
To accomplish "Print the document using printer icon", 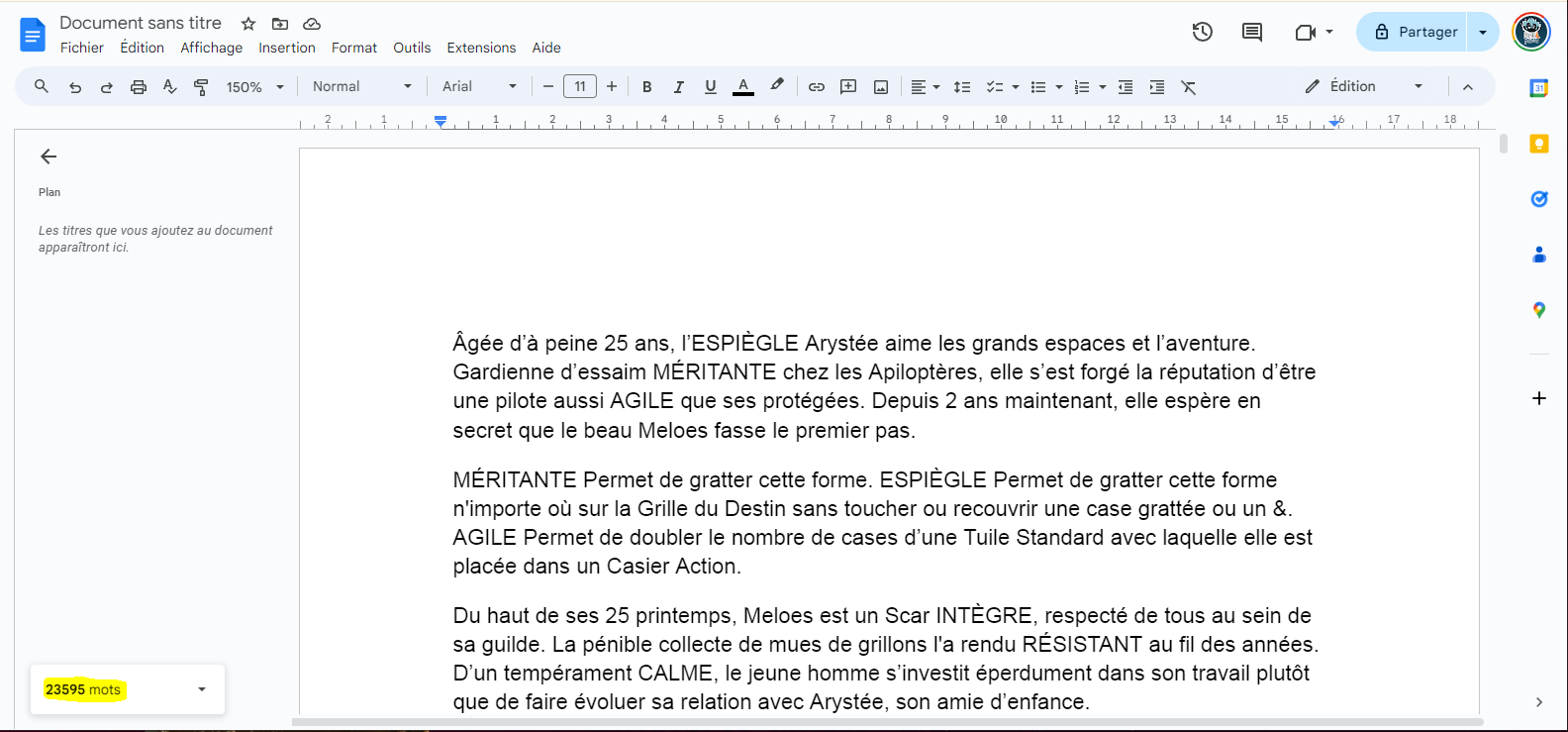I will 139,87.
